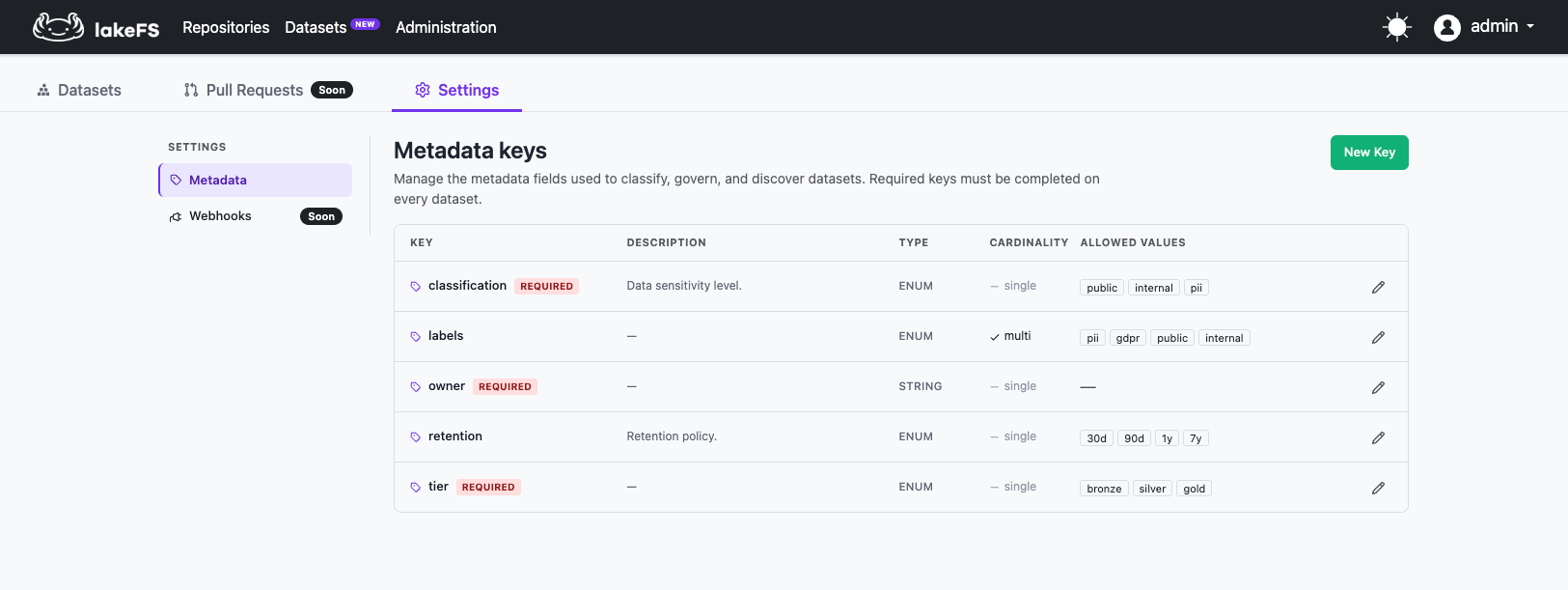Screen dimensions: 1568x590
Task: Select Metadata in settings sidebar
Action: 256,180
